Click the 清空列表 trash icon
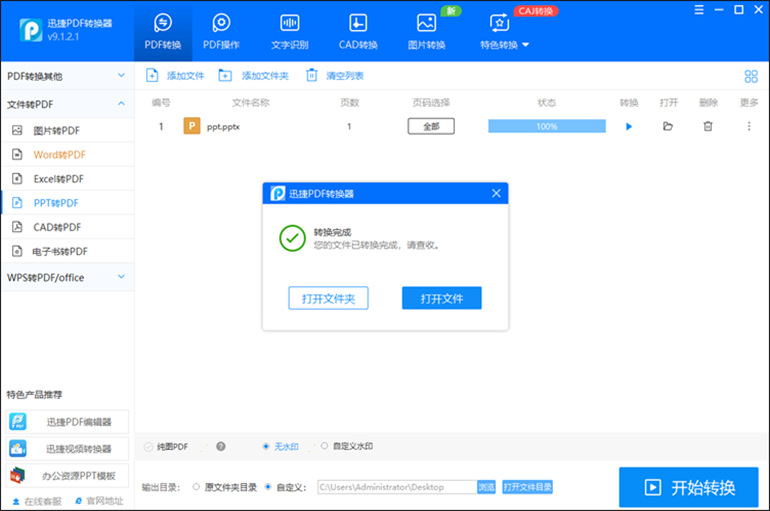 pyautogui.click(x=311, y=76)
